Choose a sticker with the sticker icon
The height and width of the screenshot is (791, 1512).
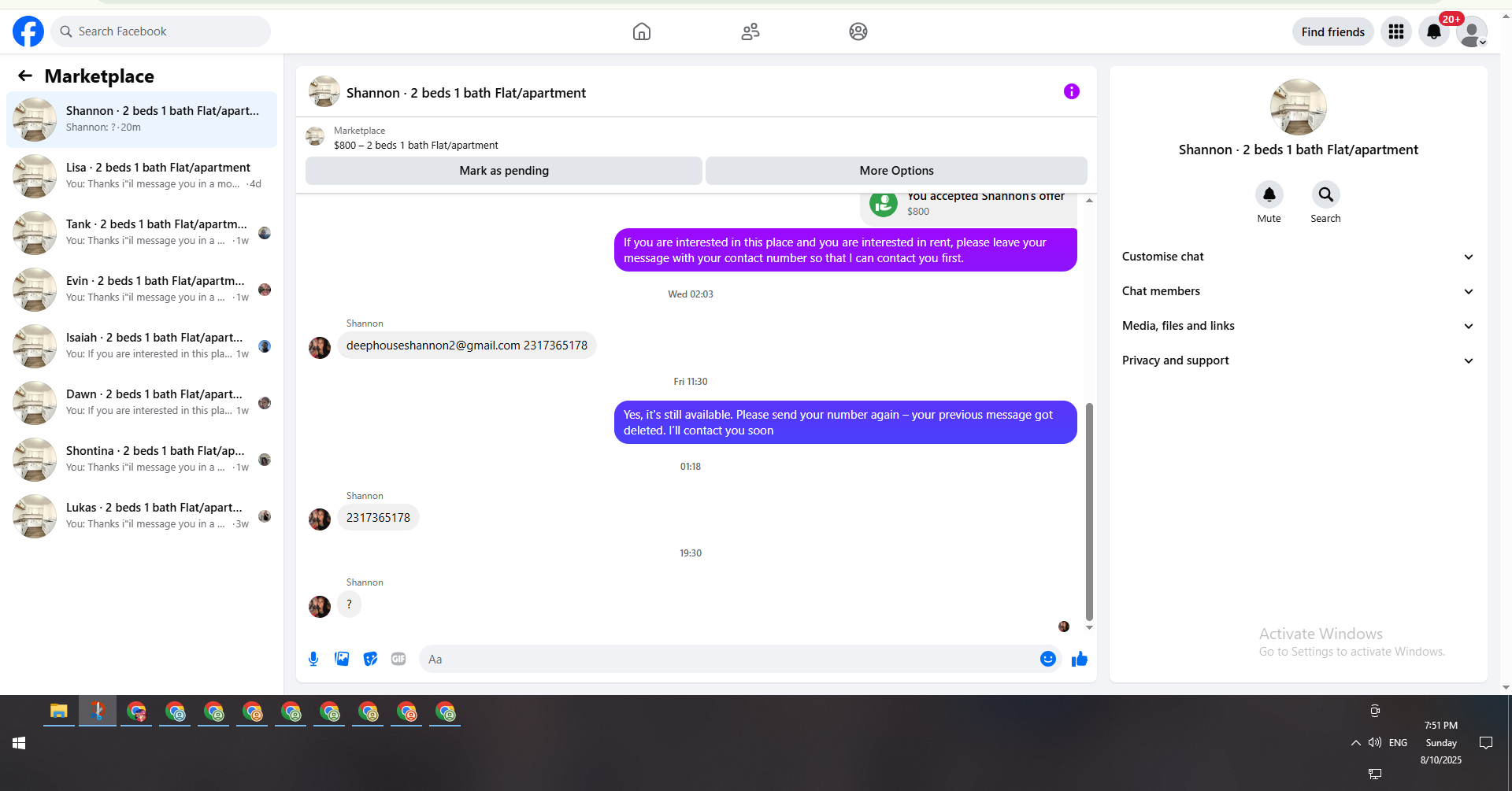pos(370,659)
